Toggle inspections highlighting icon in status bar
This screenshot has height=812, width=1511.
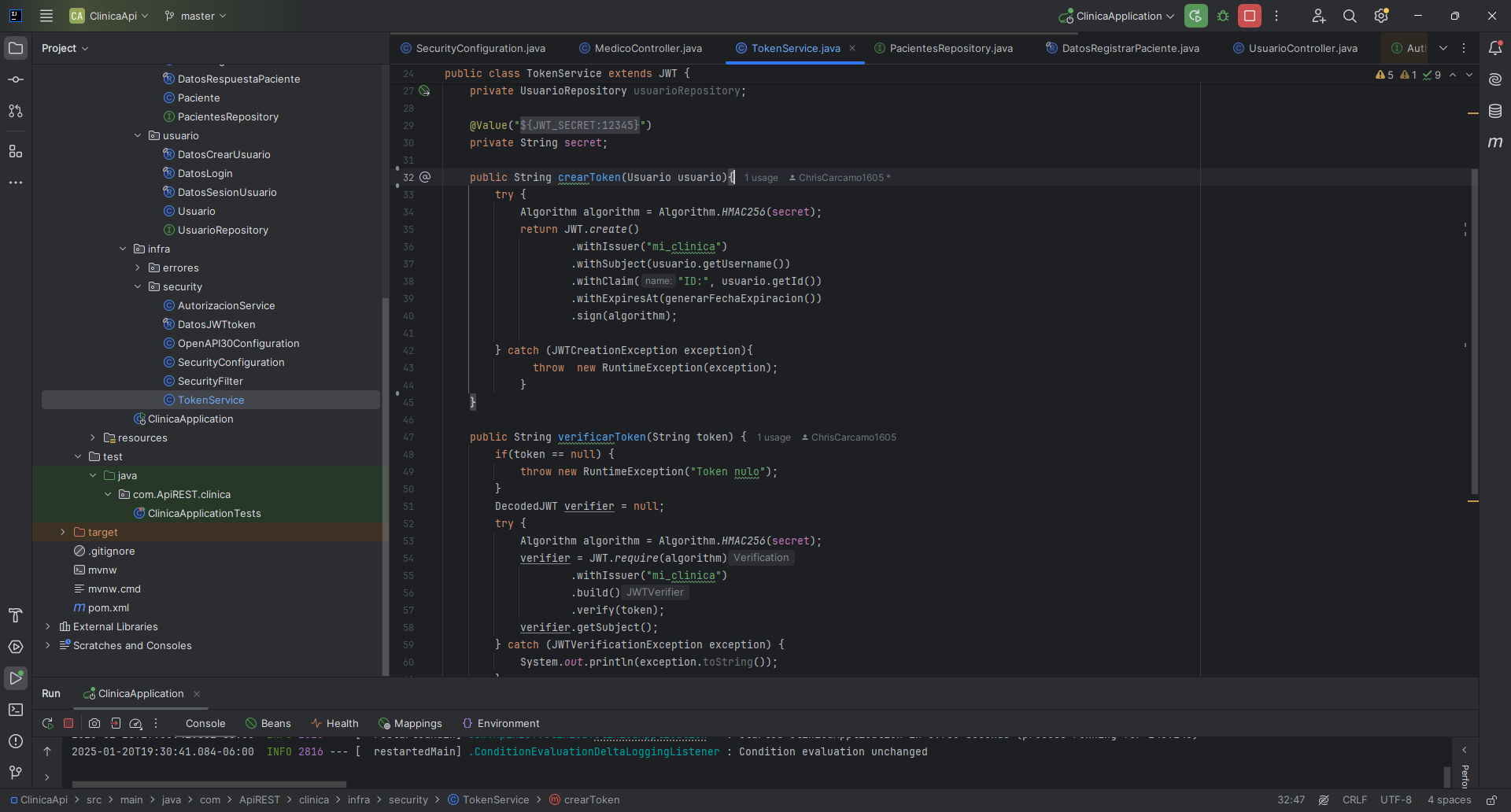click(1324, 799)
